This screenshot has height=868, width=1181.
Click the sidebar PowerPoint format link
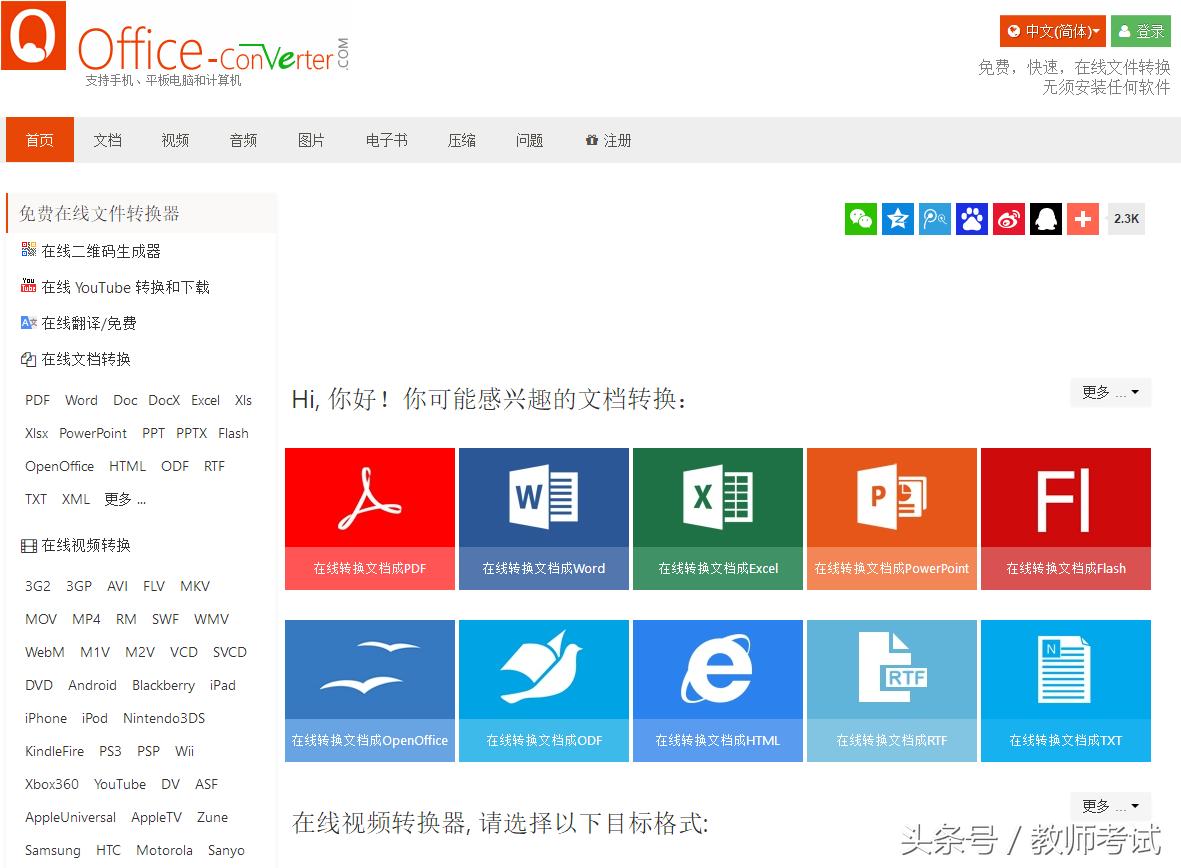pos(93,433)
